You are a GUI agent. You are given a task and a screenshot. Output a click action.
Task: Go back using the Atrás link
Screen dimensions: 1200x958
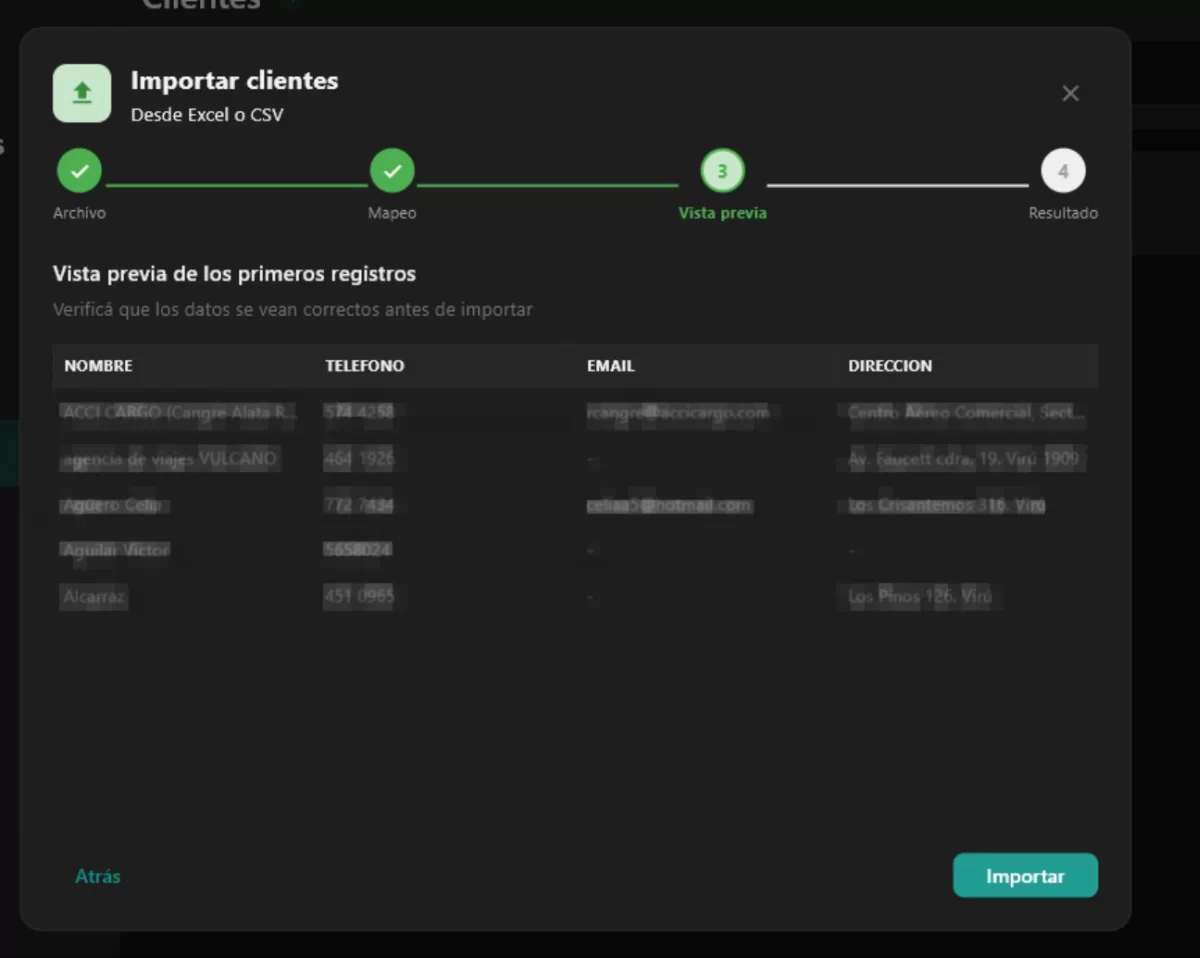pyautogui.click(x=98, y=876)
